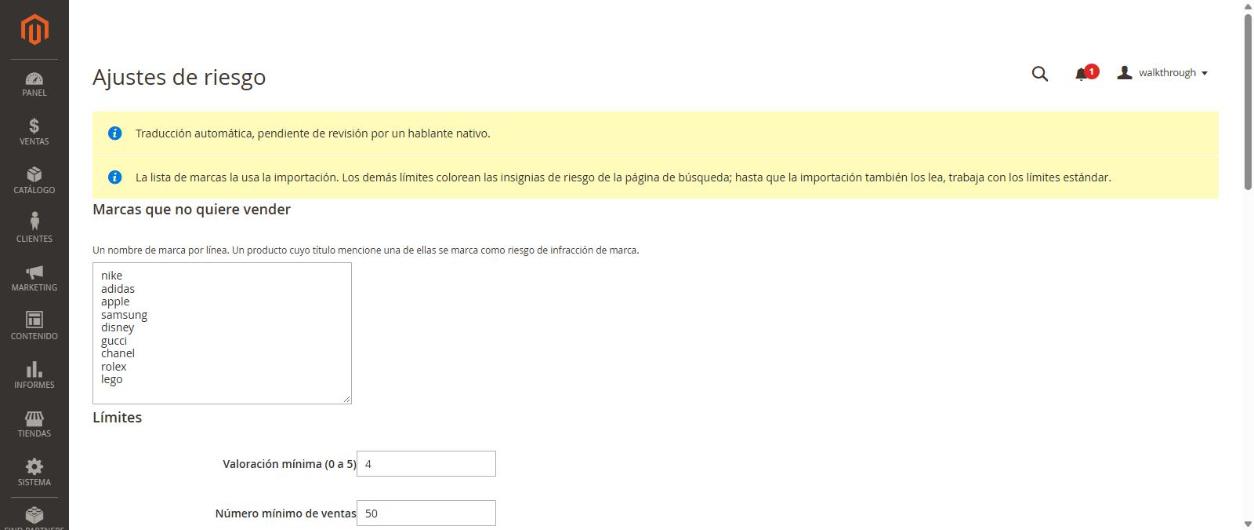Open the Catálogo sidebar menu

(34, 181)
